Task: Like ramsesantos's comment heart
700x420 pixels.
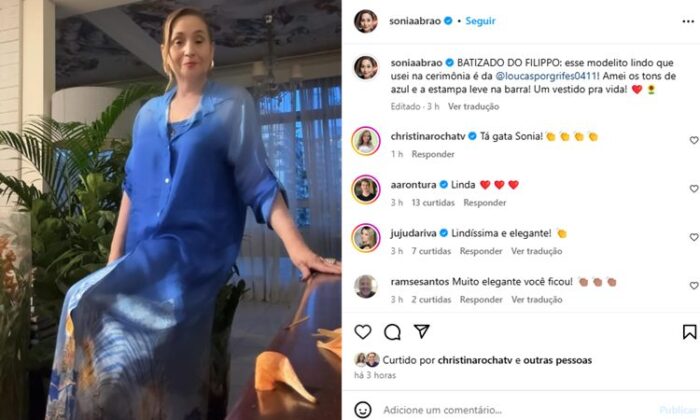Action: point(694,285)
